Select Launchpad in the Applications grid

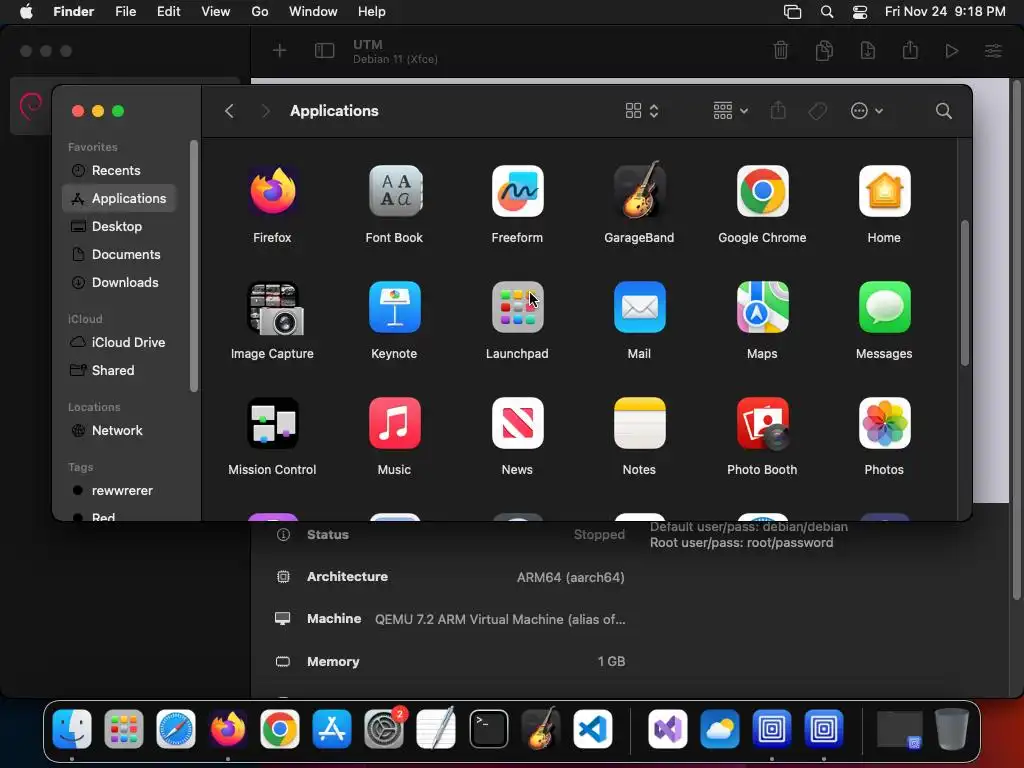[517, 308]
